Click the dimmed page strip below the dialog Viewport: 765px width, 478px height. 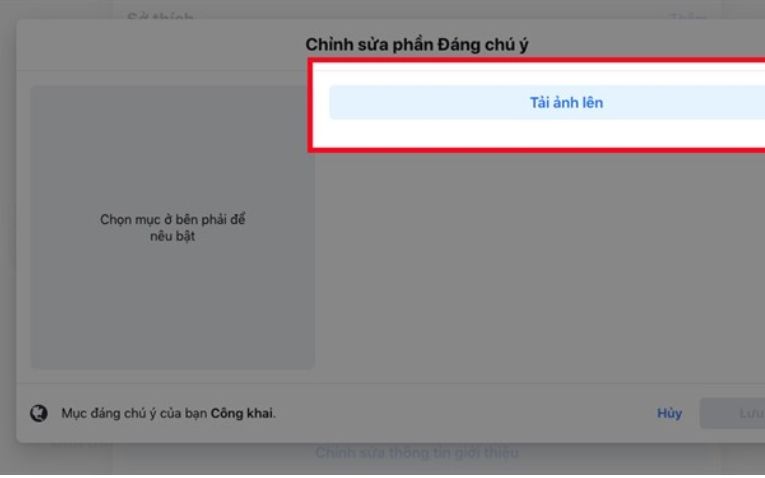[195, 459]
